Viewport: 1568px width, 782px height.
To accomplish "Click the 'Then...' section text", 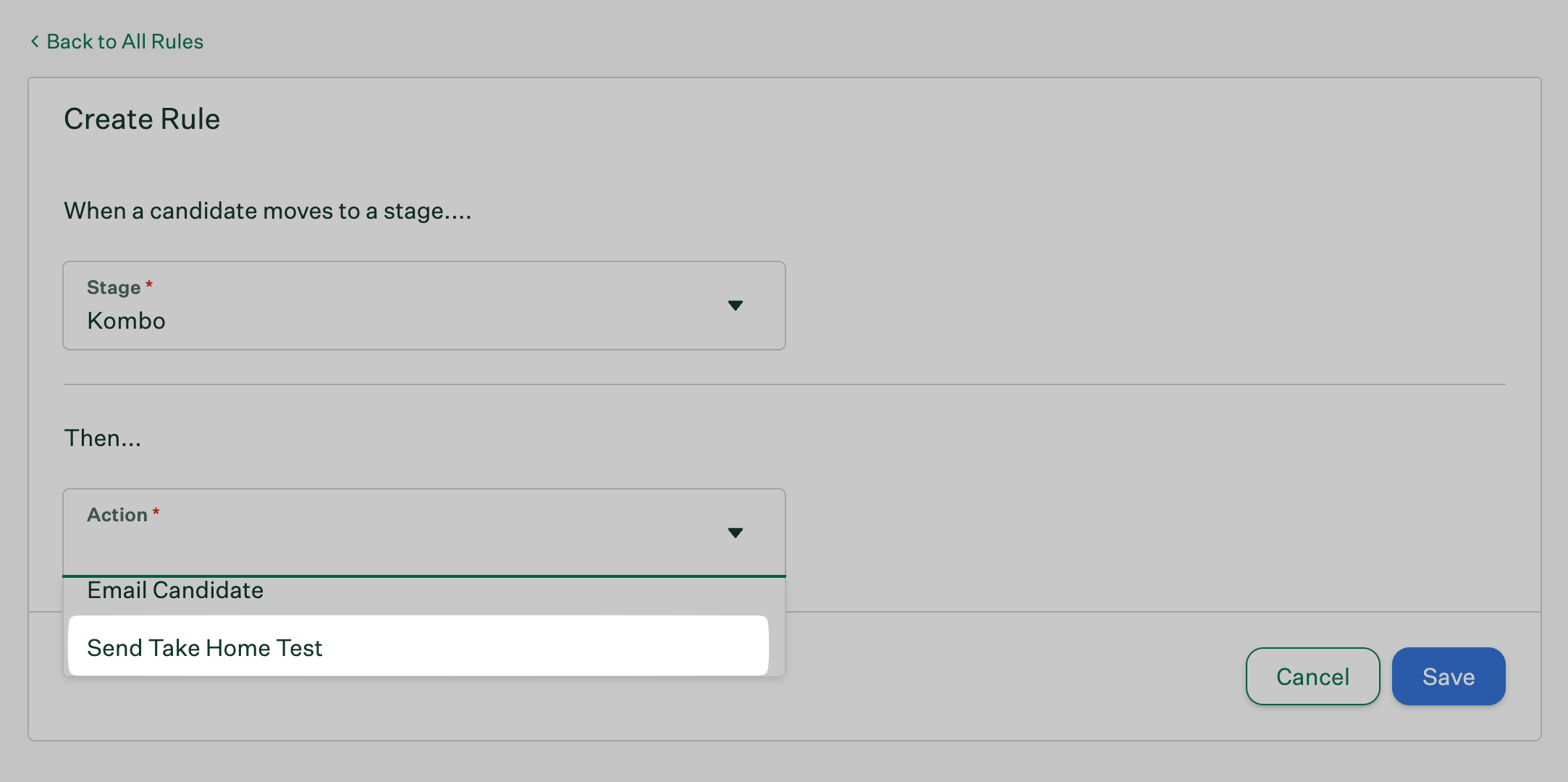I will pyautogui.click(x=103, y=438).
